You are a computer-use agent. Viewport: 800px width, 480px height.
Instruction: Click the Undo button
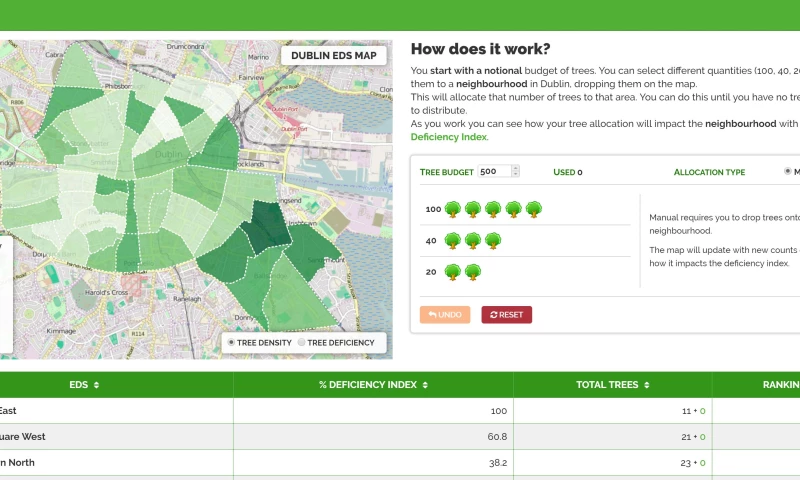[445, 315]
